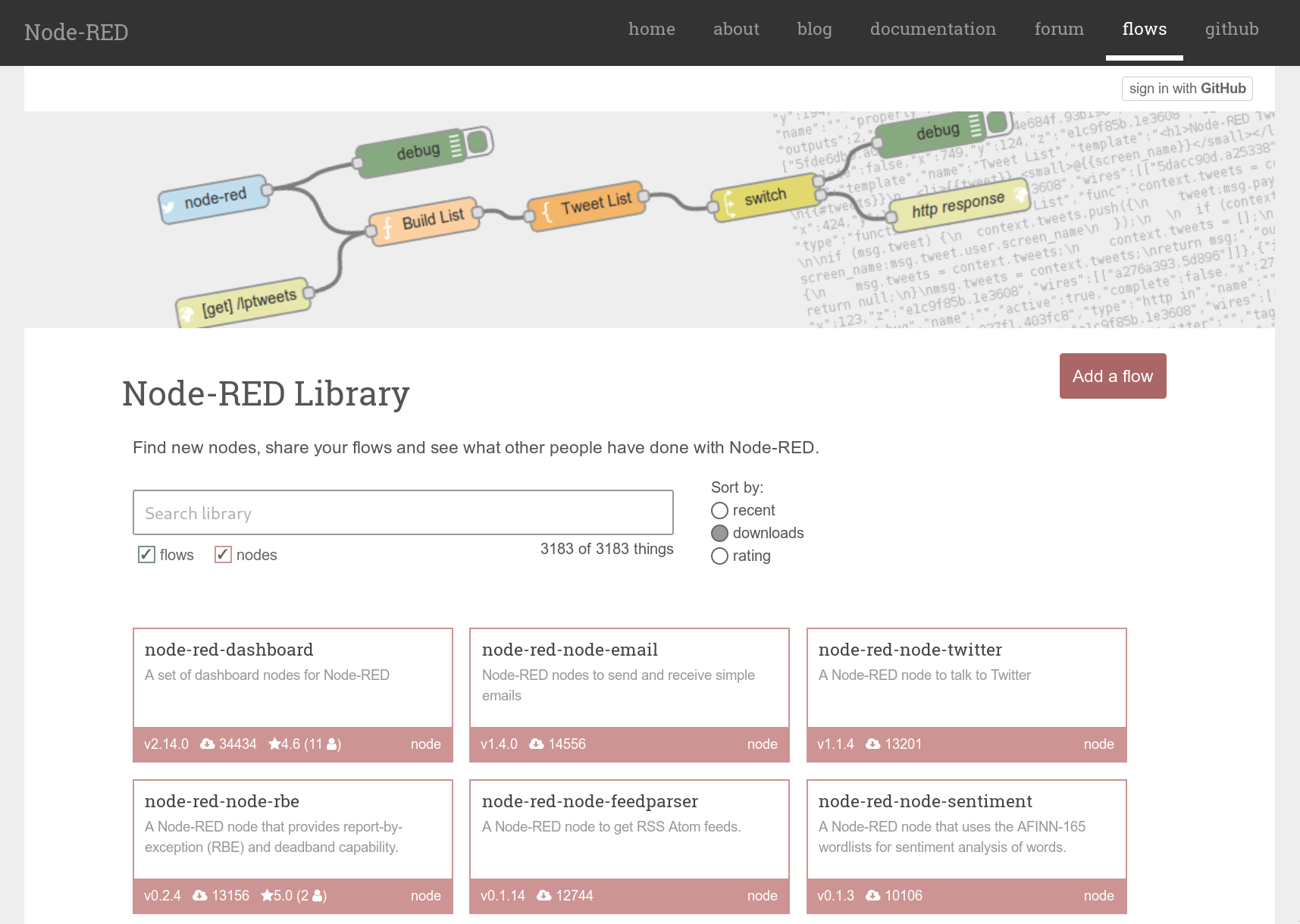This screenshot has width=1300, height=924.
Task: Click the 'node' type label on node-red-node-email card
Action: (763, 744)
